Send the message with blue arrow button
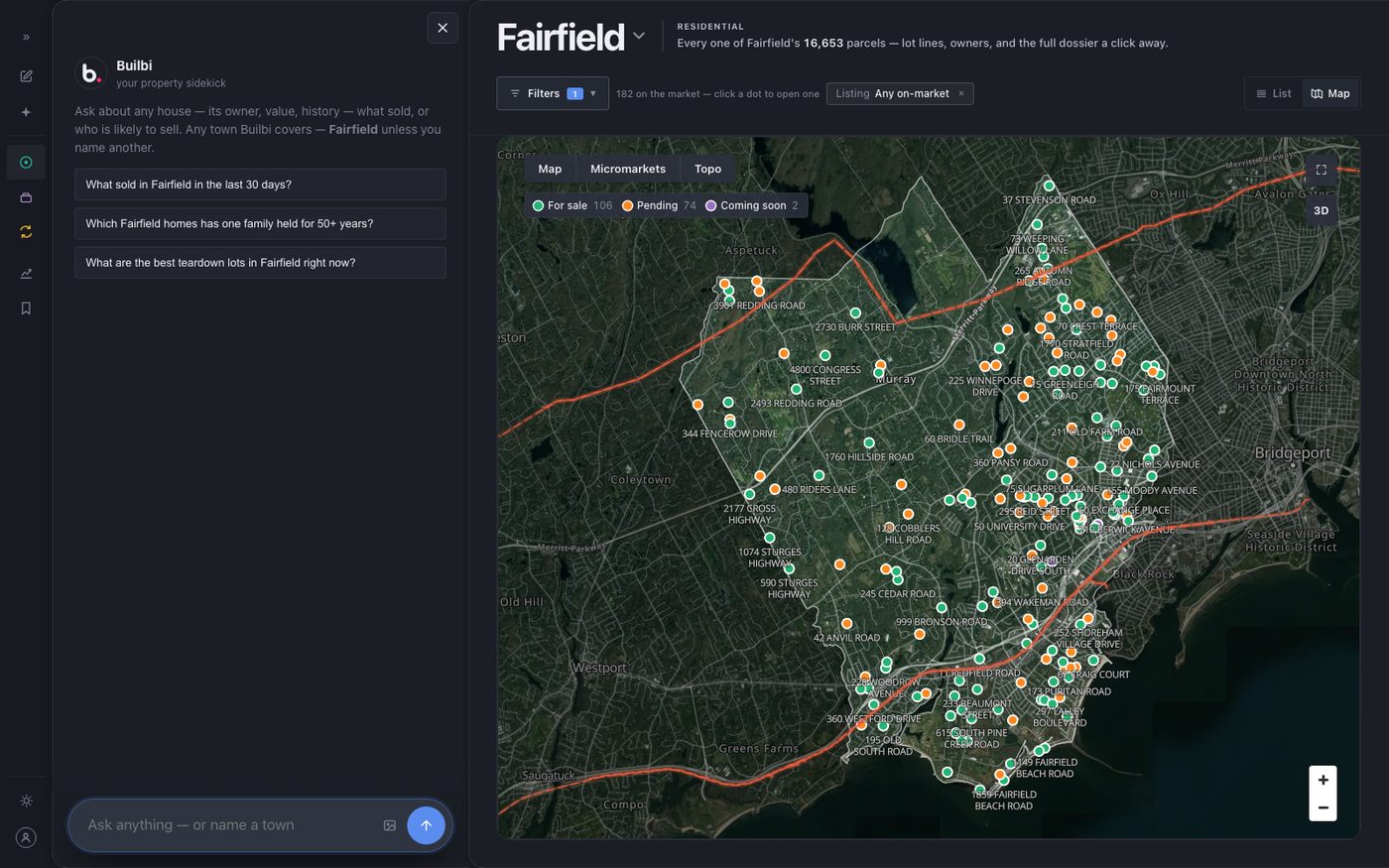The image size is (1389, 868). click(x=426, y=825)
